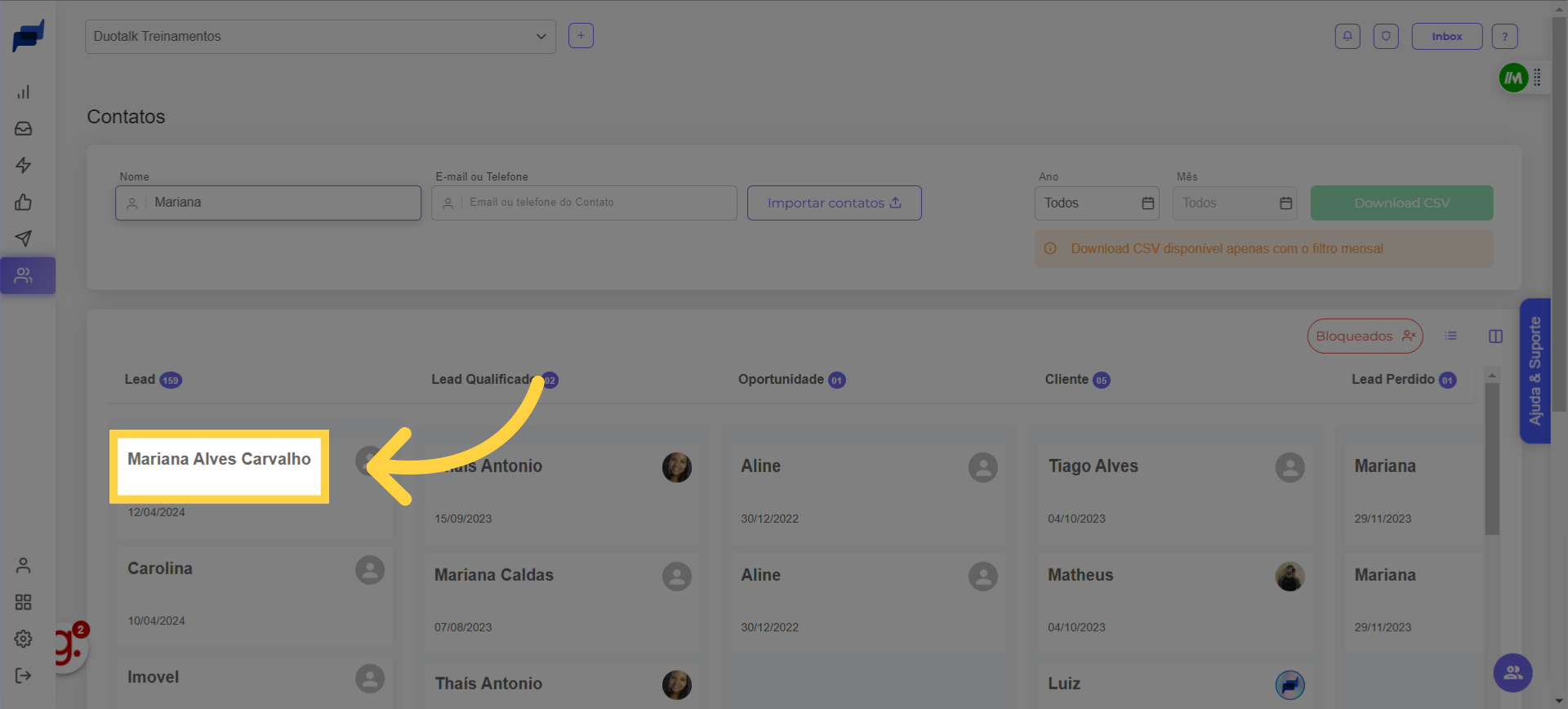1568x709 pixels.
Task: Open the Inbox button in header
Action: click(x=1446, y=36)
